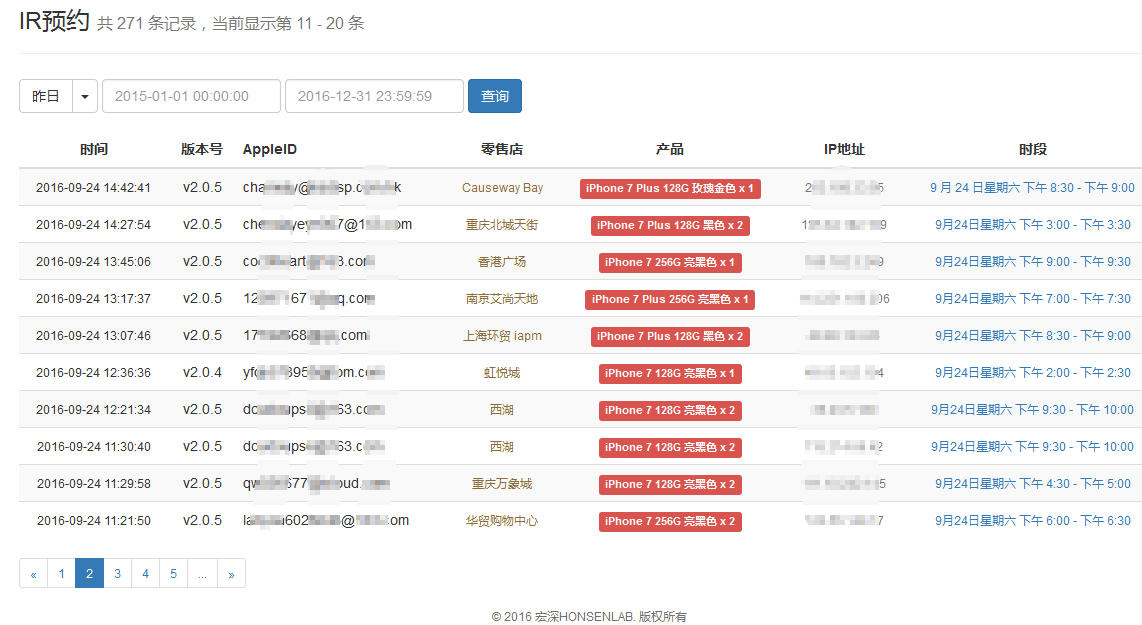The image size is (1142, 625).
Task: Open page 3 in pagination
Action: point(118,574)
